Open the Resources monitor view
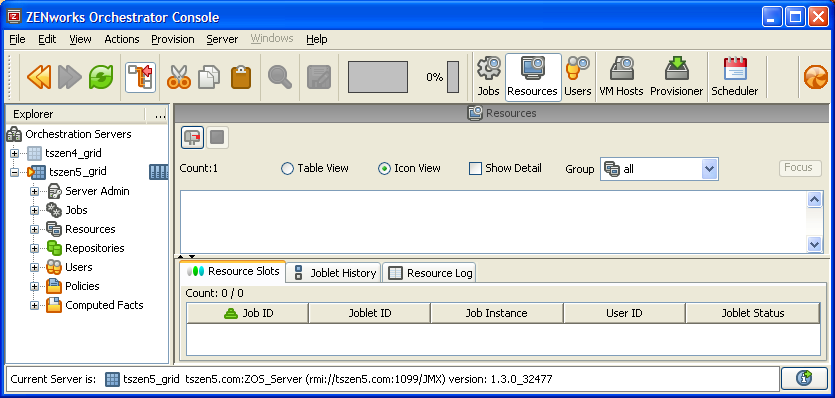This screenshot has width=835, height=398. tap(533, 77)
